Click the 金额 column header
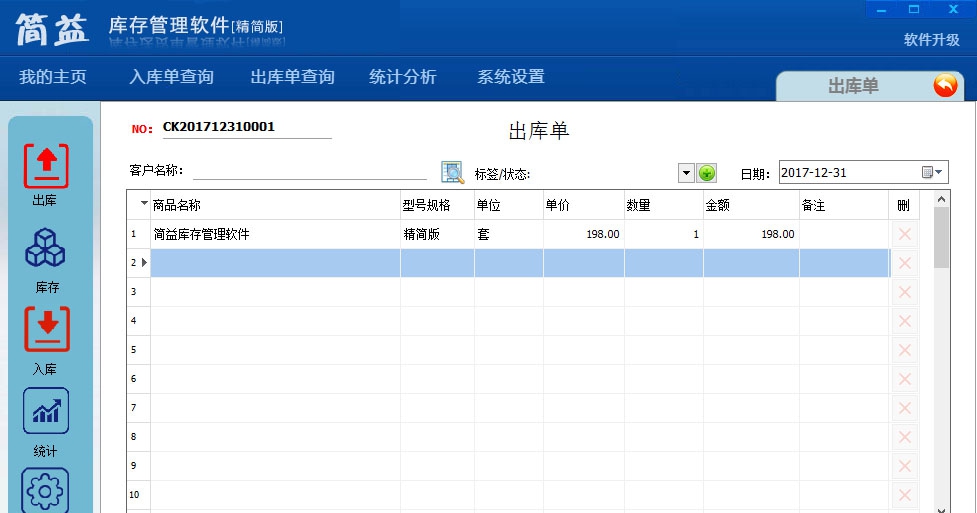The width and height of the screenshot is (977, 513). pyautogui.click(x=751, y=205)
